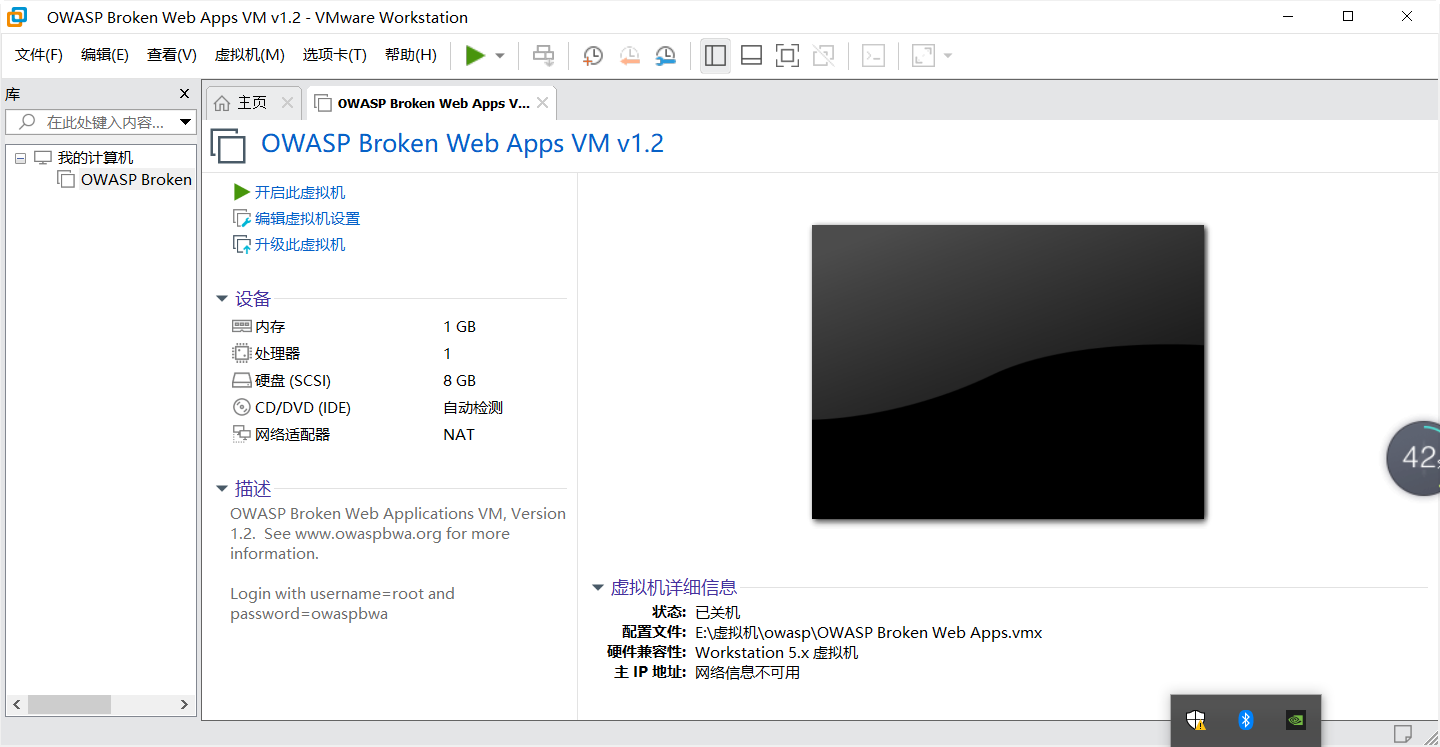Open the 虚拟机(M) menu
The height and width of the screenshot is (747, 1440).
click(250, 55)
